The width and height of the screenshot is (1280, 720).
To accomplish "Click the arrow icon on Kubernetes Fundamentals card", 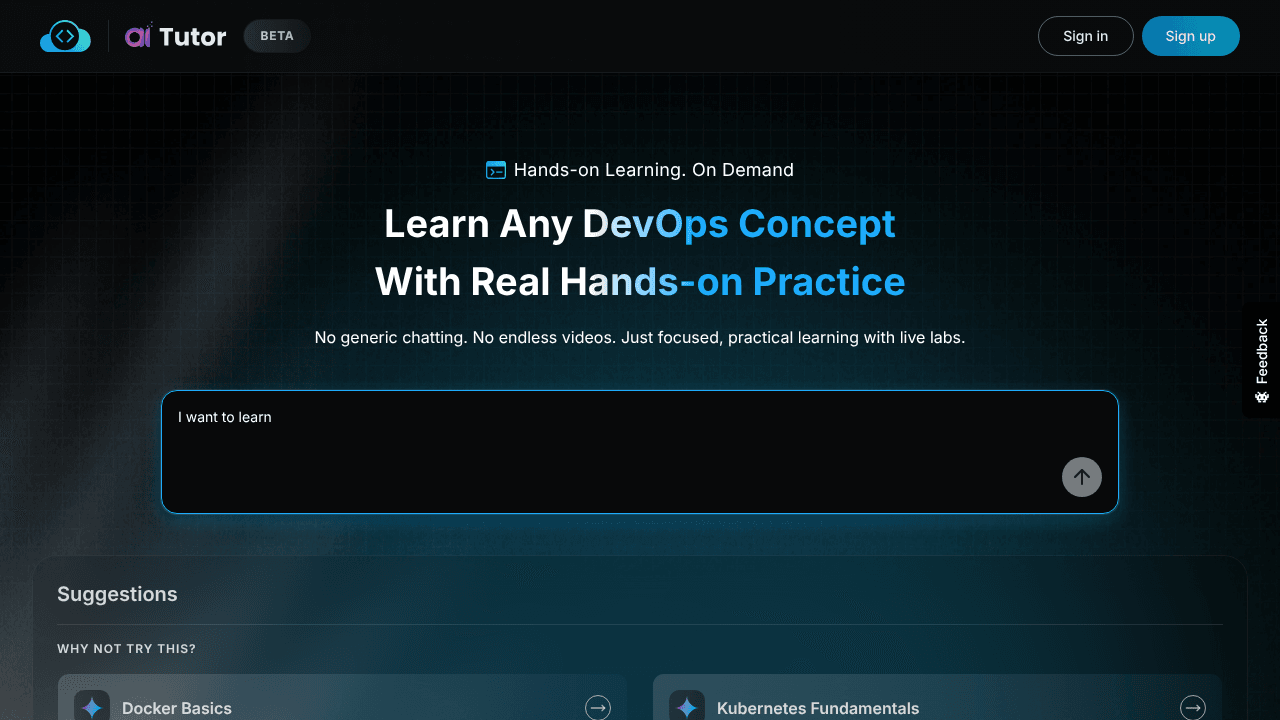I will (x=1193, y=708).
